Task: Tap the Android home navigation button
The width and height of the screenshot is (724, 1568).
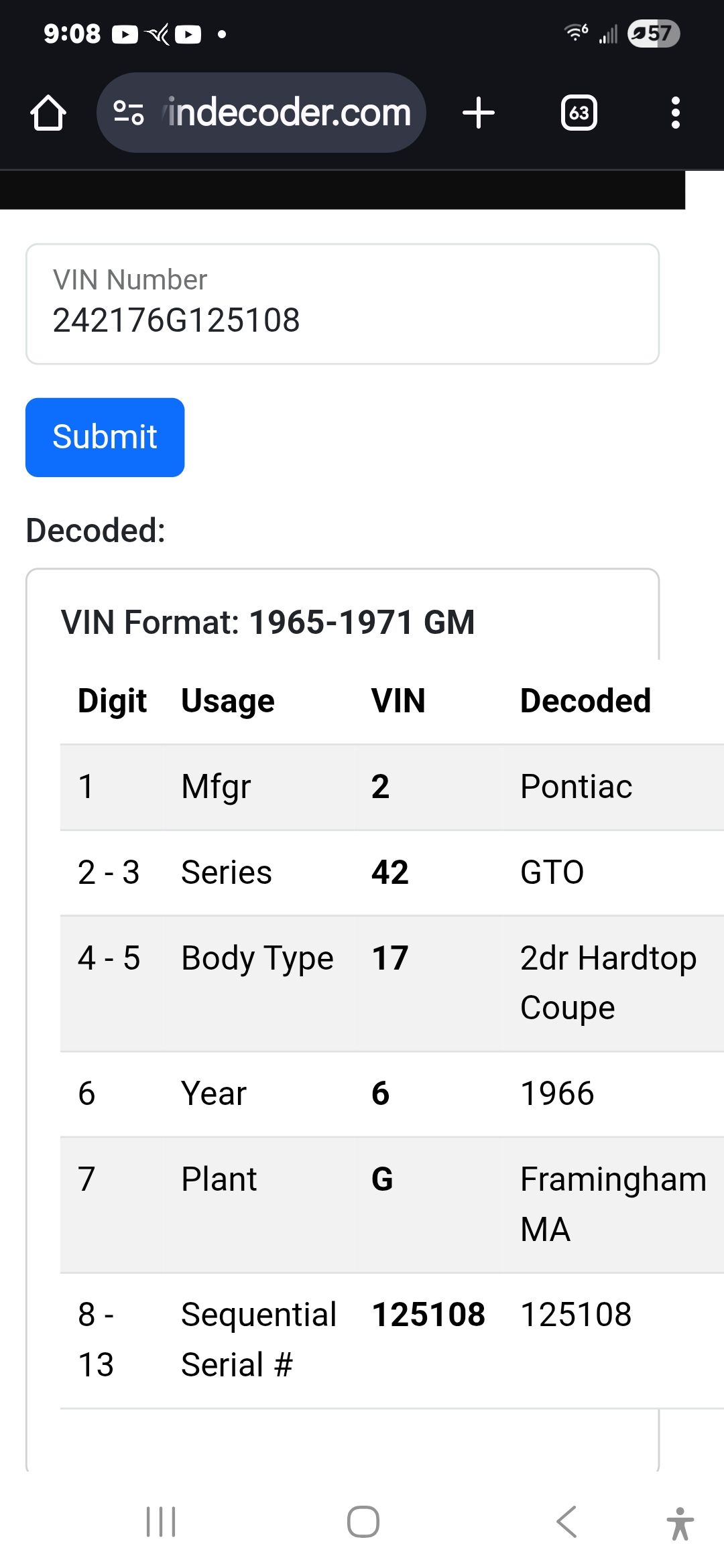Action: 363,1522
